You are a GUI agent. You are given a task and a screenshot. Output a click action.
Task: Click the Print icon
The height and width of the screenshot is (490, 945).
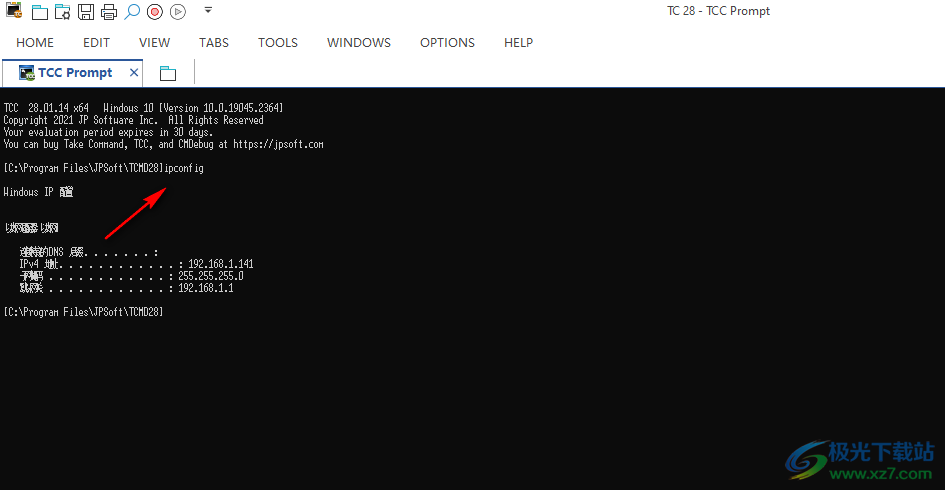click(109, 11)
